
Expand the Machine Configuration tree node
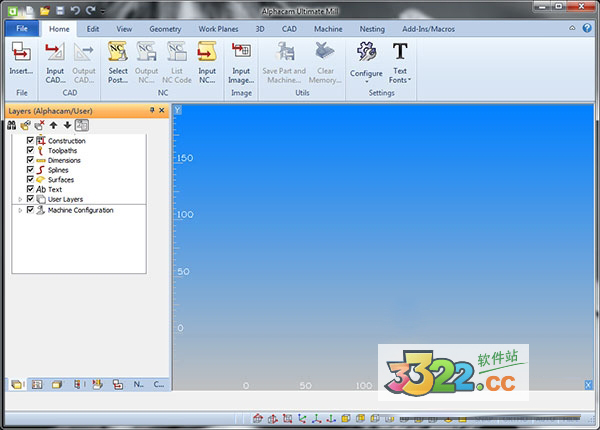point(19,211)
